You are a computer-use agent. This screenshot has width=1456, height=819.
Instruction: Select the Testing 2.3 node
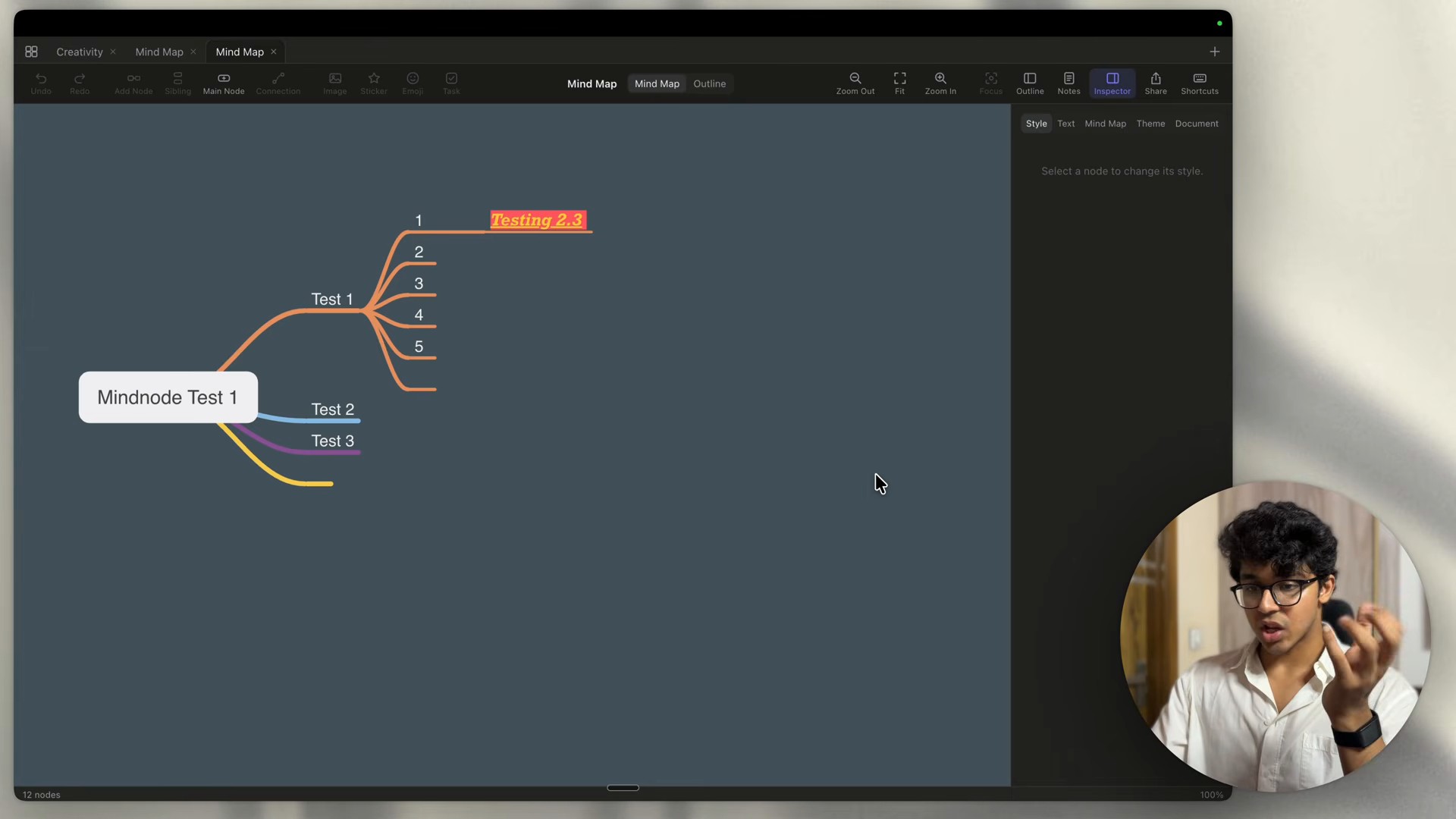(537, 220)
